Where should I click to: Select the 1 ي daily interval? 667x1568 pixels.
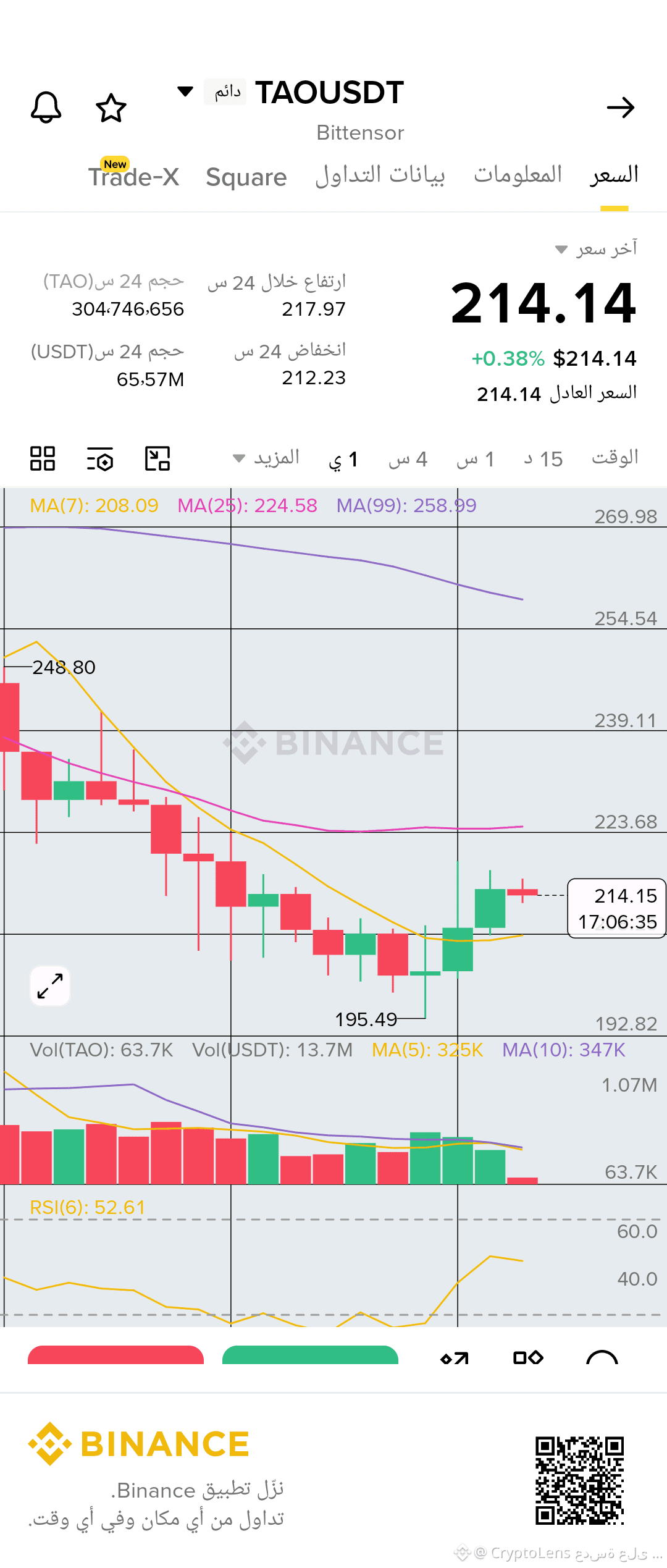(x=343, y=459)
